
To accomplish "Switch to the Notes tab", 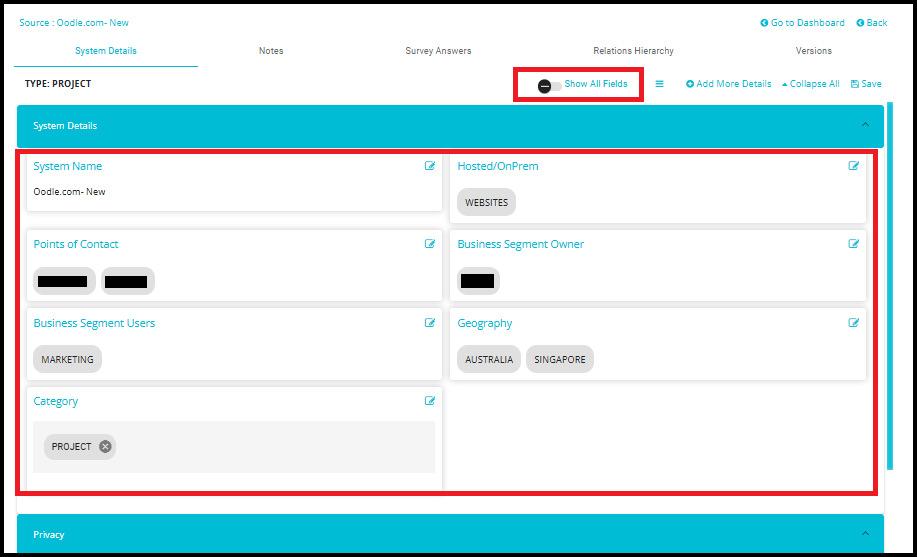I will (271, 51).
